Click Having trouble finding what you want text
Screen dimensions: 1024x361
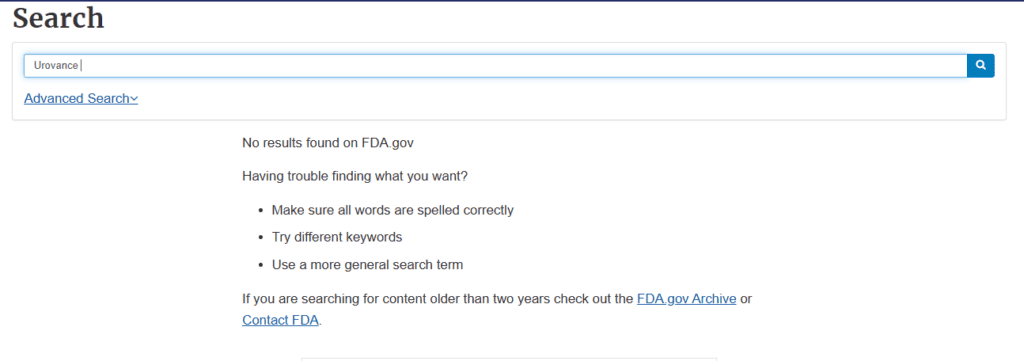point(355,176)
